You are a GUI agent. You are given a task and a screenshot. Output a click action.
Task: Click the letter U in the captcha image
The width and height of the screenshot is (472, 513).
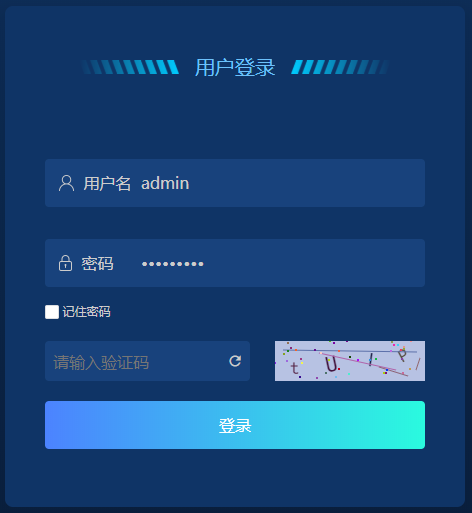click(x=332, y=364)
